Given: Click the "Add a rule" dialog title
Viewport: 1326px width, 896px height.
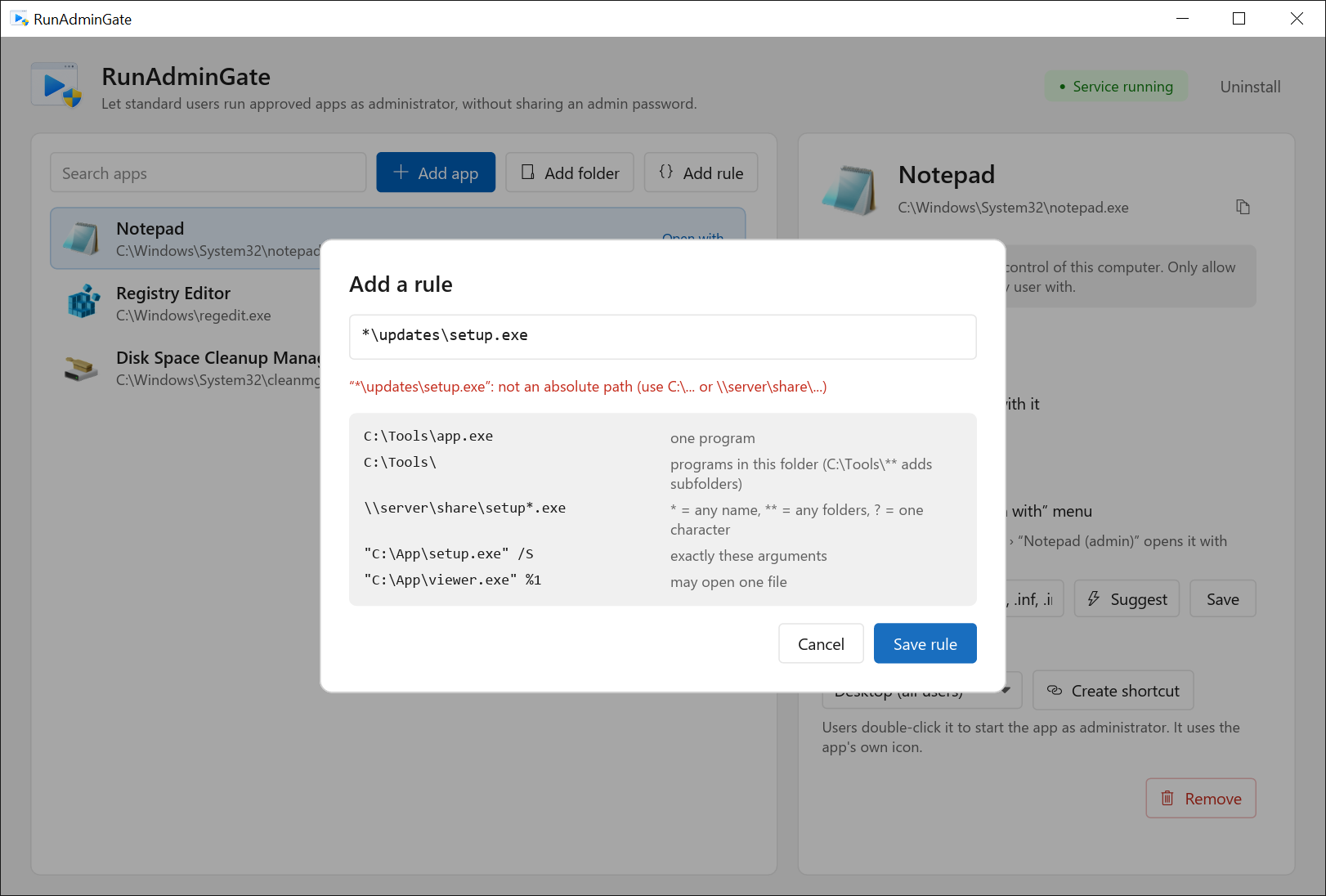Looking at the screenshot, I should tap(401, 284).
